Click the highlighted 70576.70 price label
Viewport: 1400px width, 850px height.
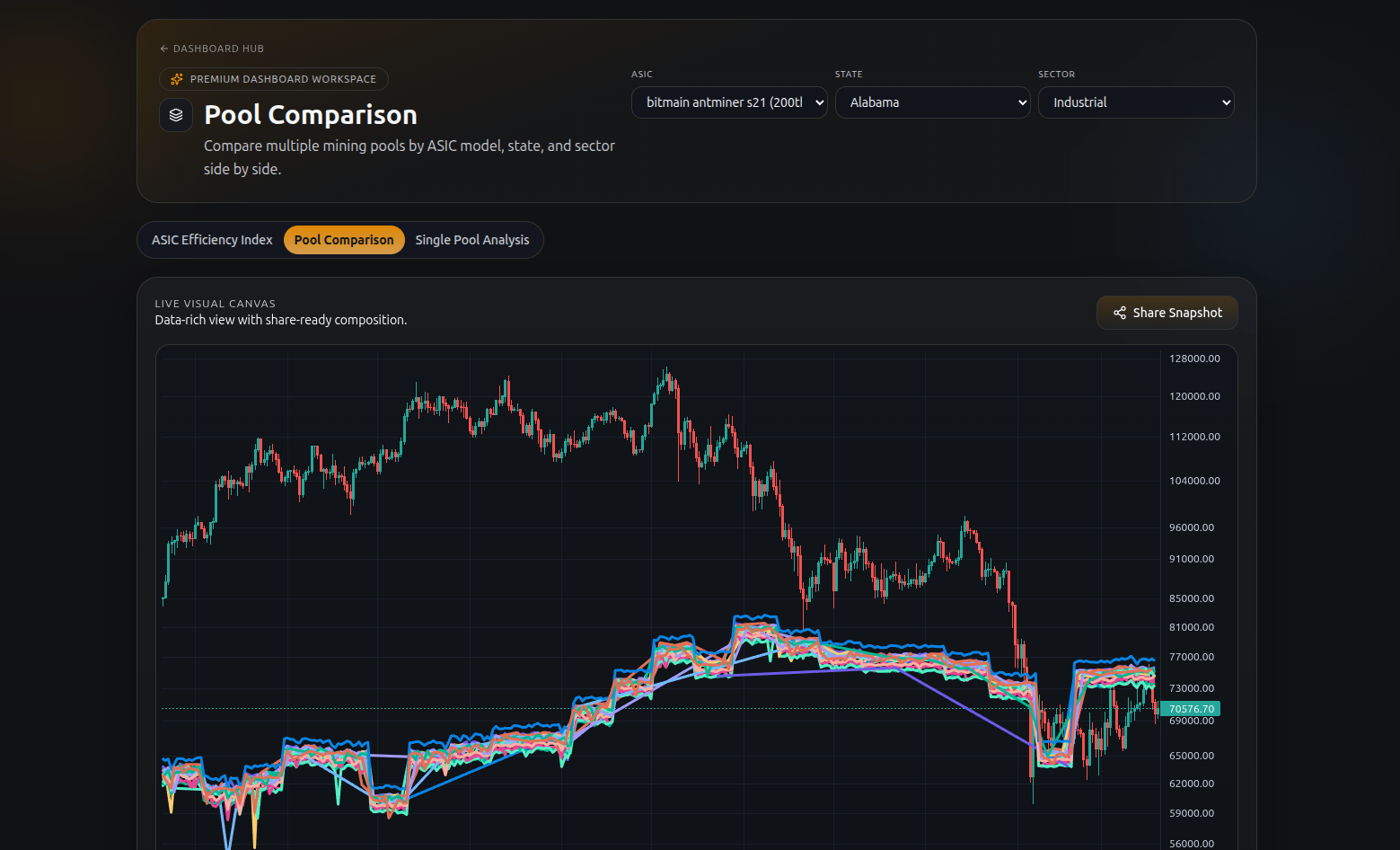click(x=1192, y=709)
